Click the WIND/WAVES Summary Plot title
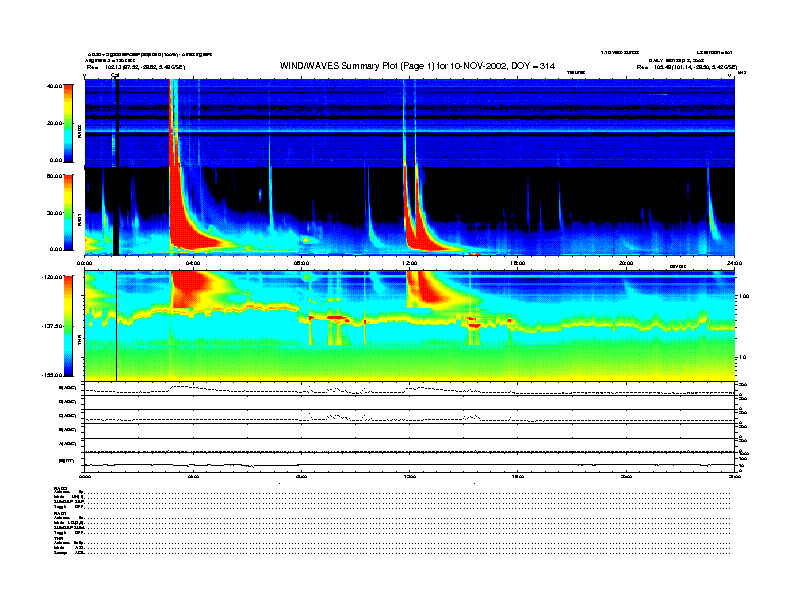Image resolution: width=792 pixels, height=612 pixels. point(417,66)
